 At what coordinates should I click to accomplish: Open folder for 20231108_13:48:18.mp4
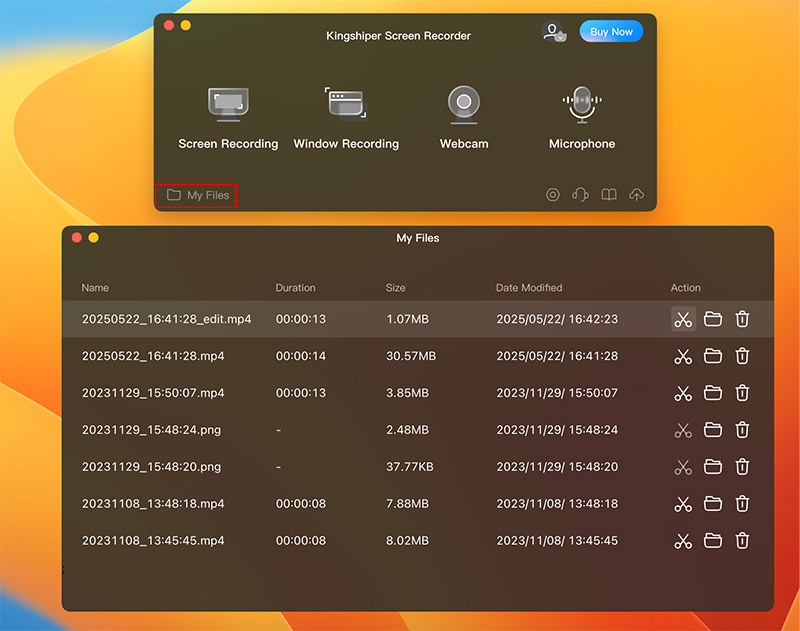coord(713,504)
